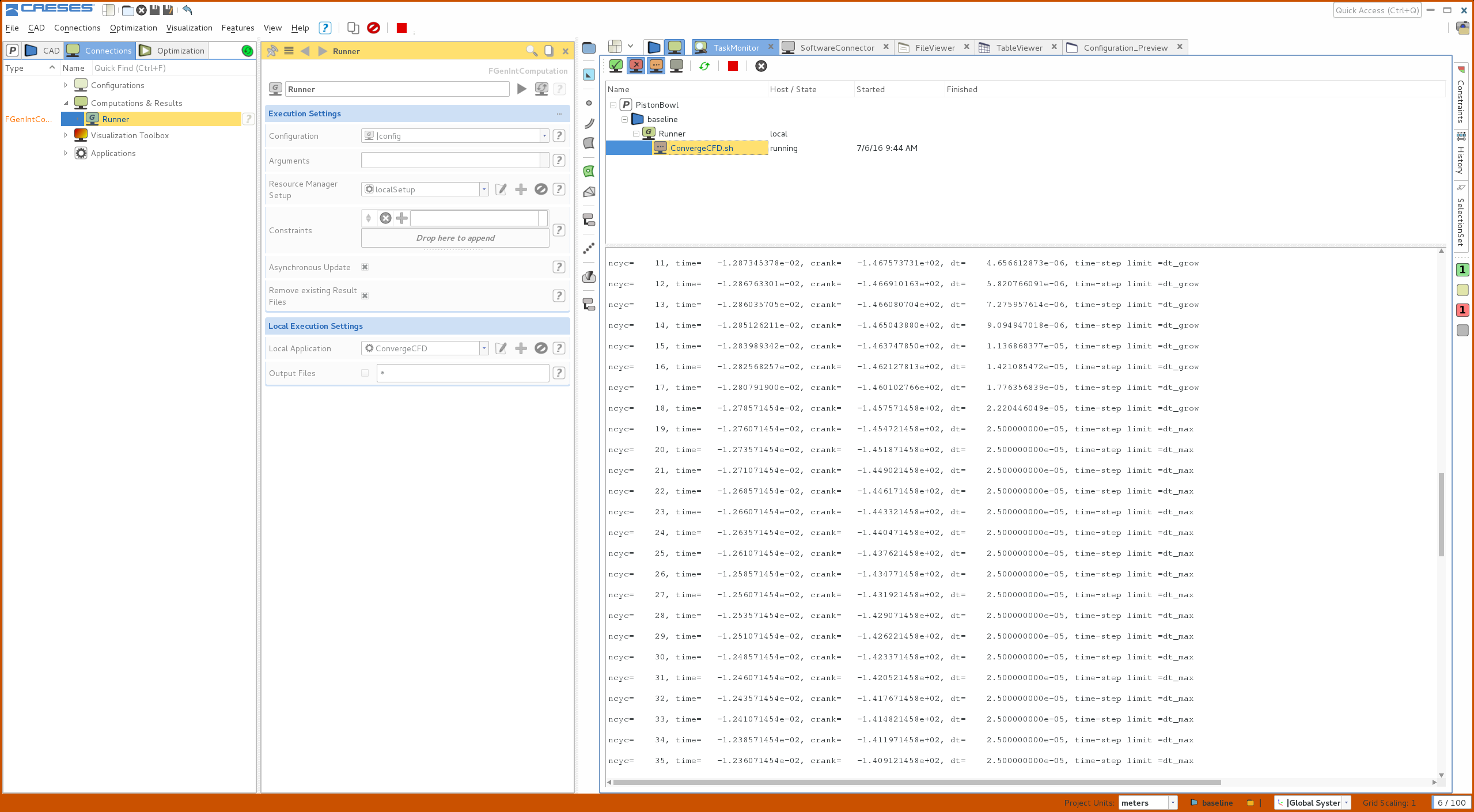
Task: Remove a constraint with the circled X icon
Action: (x=386, y=218)
